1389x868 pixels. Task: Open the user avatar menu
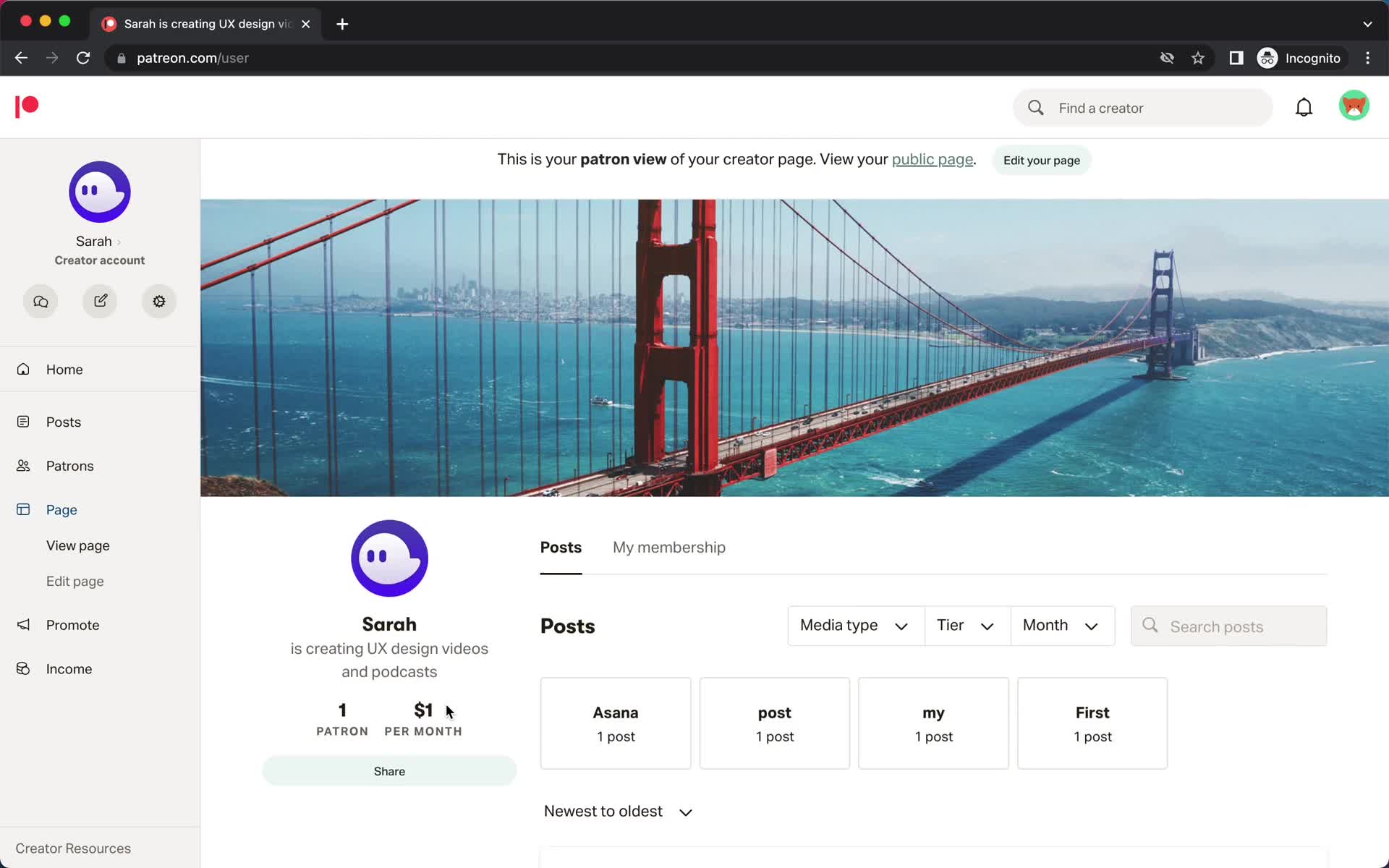tap(1354, 106)
